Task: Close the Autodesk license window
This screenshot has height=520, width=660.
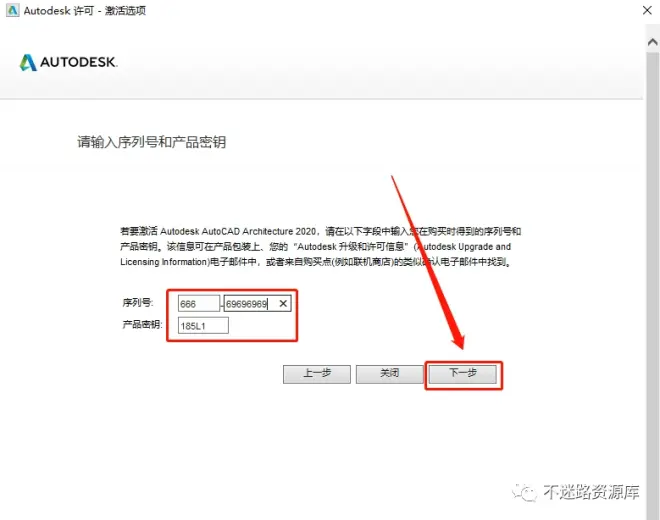Action: click(648, 10)
